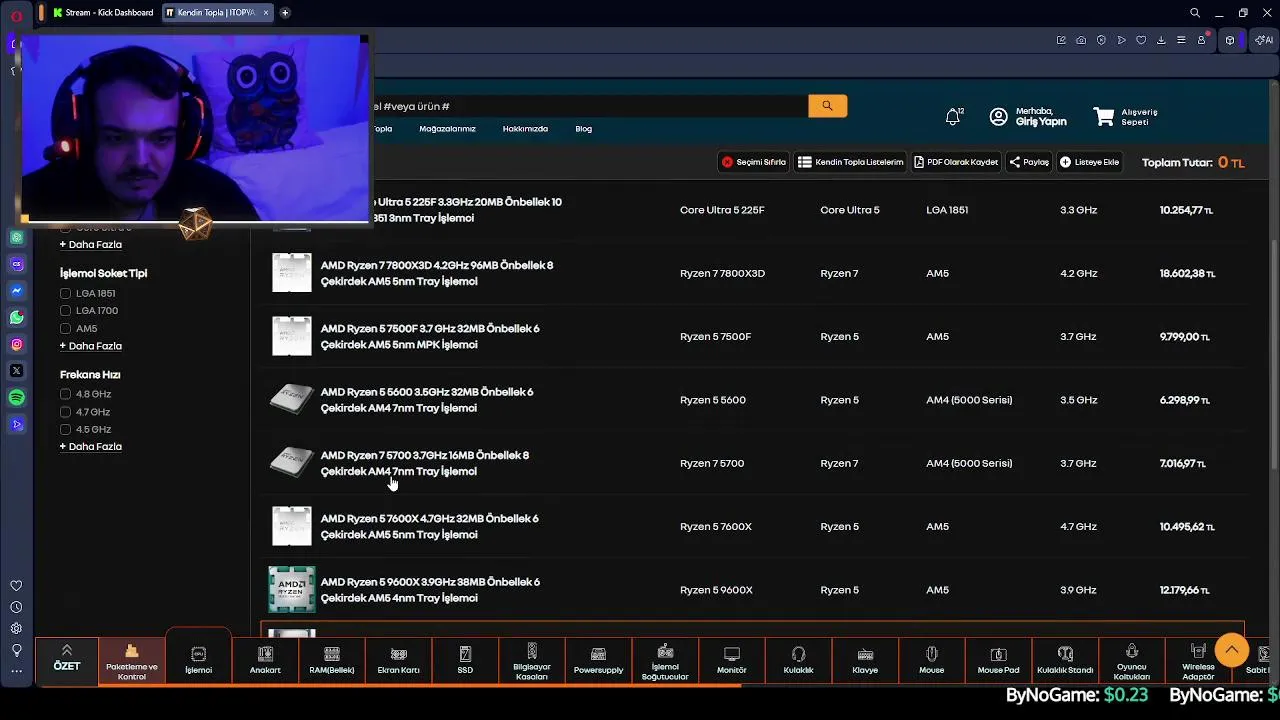
Task: Expand Daha Fazla under Frekans Hızı
Action: click(x=91, y=447)
